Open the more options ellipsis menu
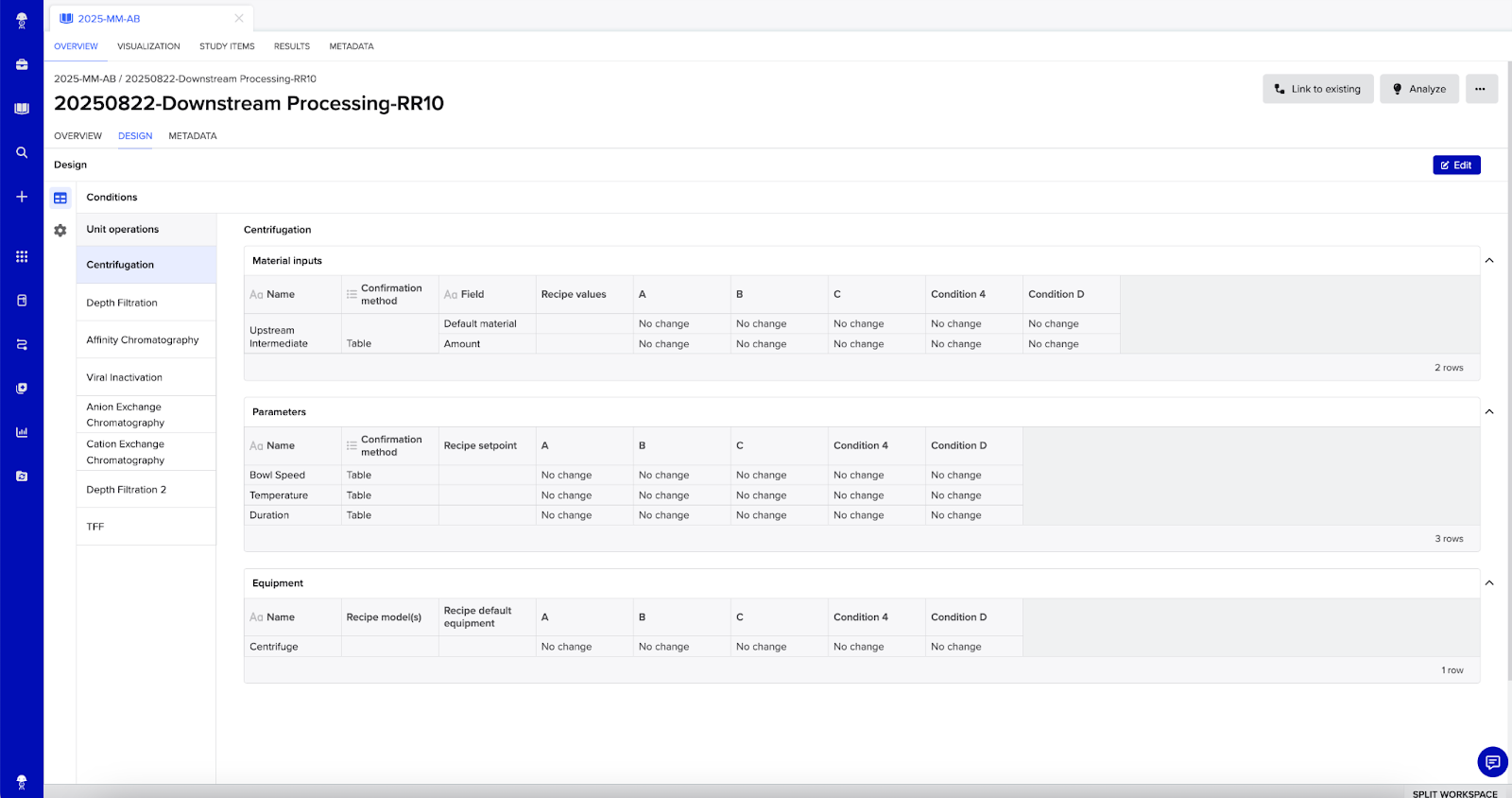This screenshot has width=1512, height=798. pos(1481,89)
